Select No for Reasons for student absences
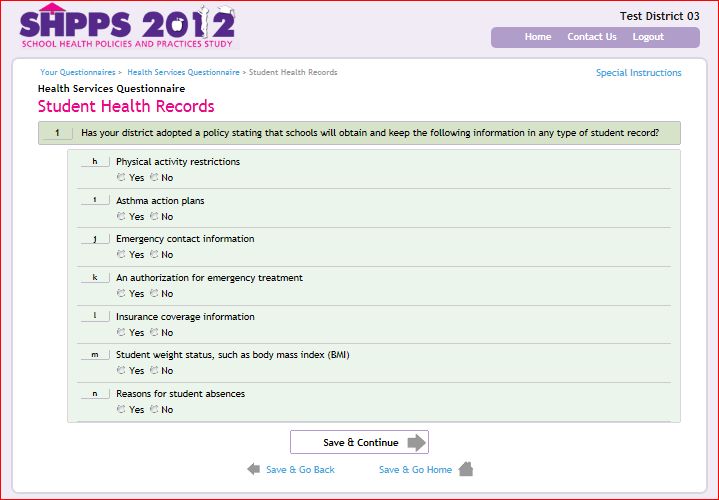This screenshot has width=719, height=500. [x=154, y=409]
